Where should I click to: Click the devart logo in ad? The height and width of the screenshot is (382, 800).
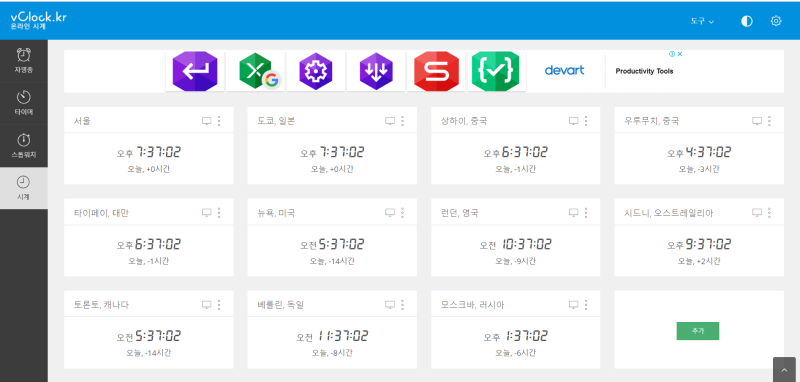[x=564, y=70]
